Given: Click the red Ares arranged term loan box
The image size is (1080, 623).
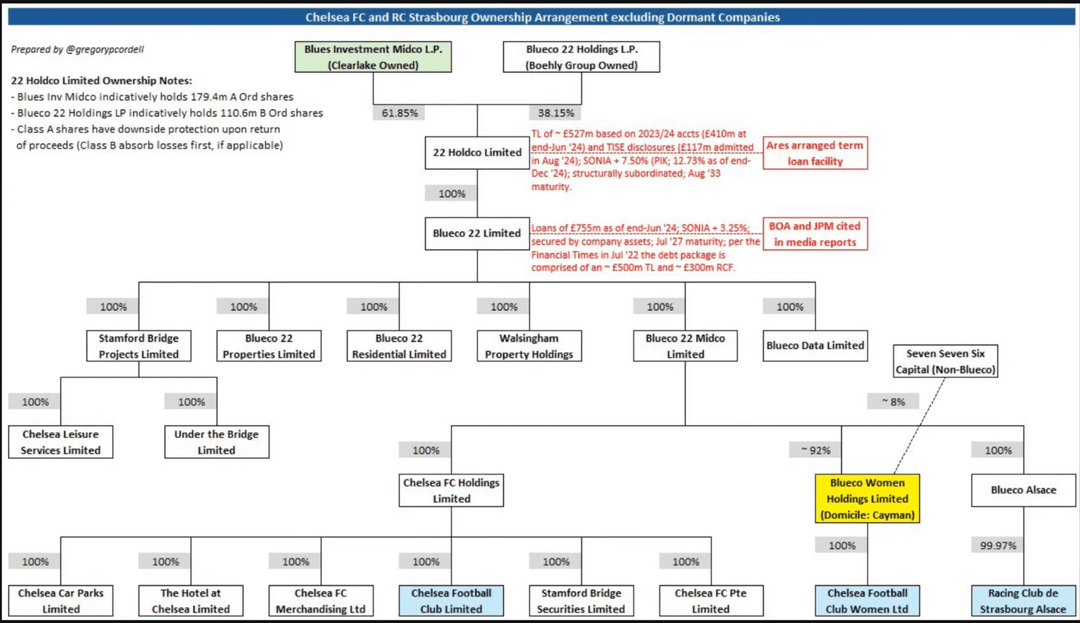Looking at the screenshot, I should tap(813, 152).
